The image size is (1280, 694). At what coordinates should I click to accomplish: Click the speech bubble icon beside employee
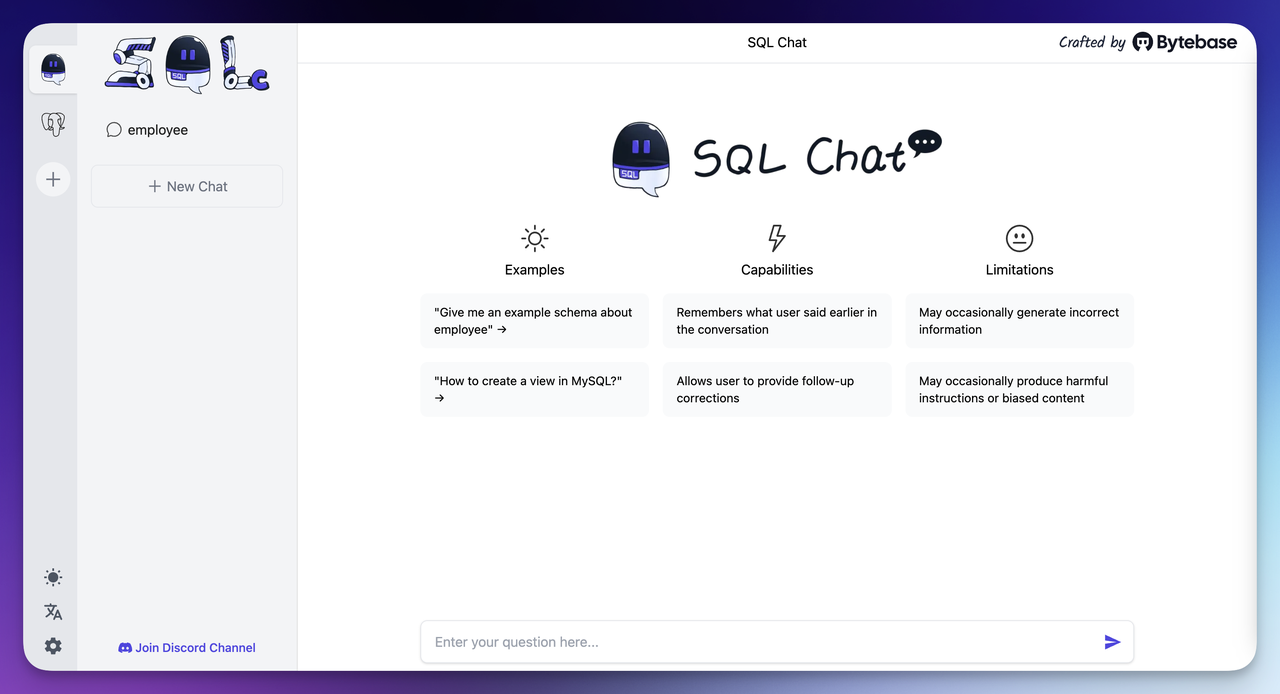(114, 130)
